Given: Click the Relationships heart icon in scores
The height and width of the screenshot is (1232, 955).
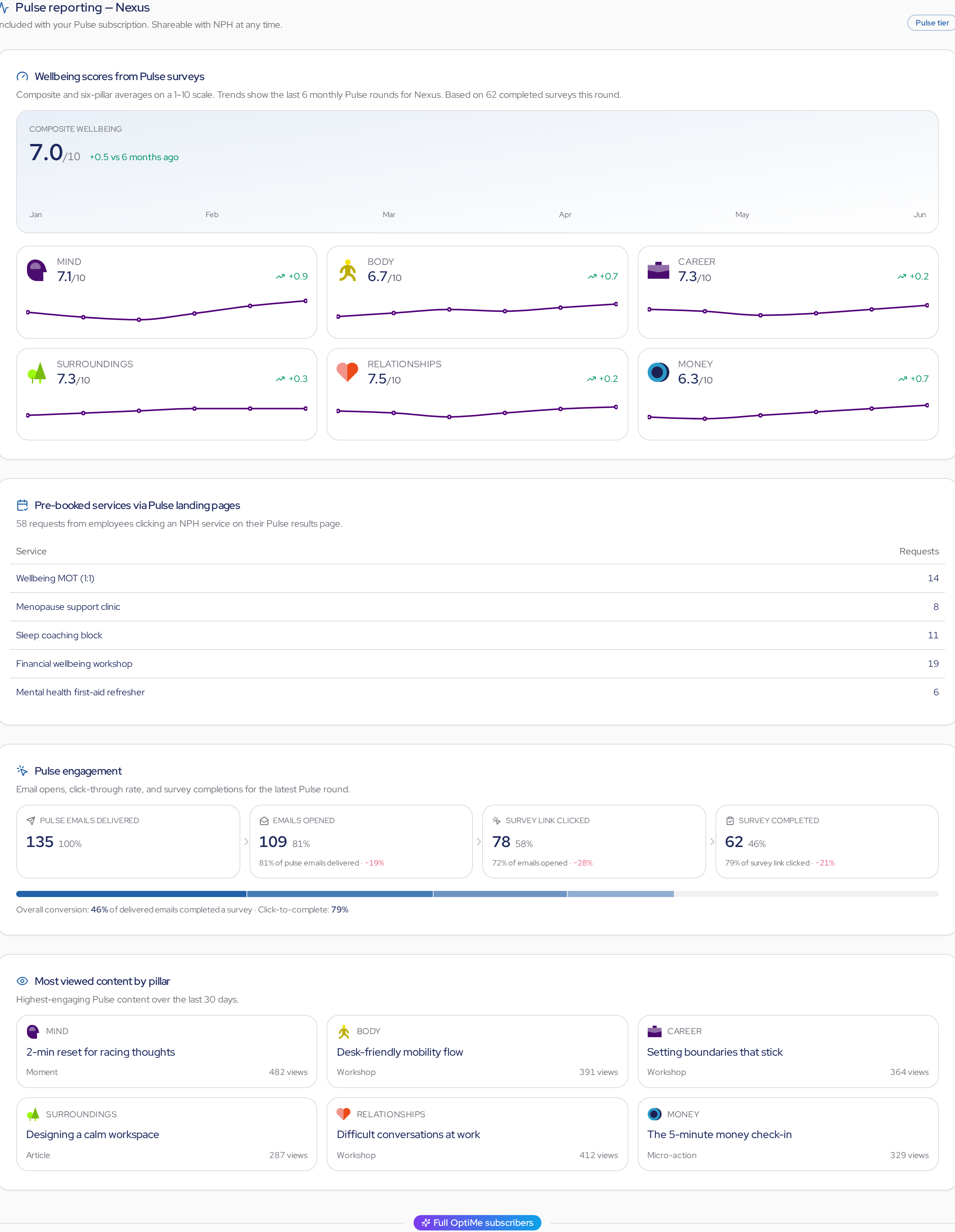Looking at the screenshot, I should point(347,372).
